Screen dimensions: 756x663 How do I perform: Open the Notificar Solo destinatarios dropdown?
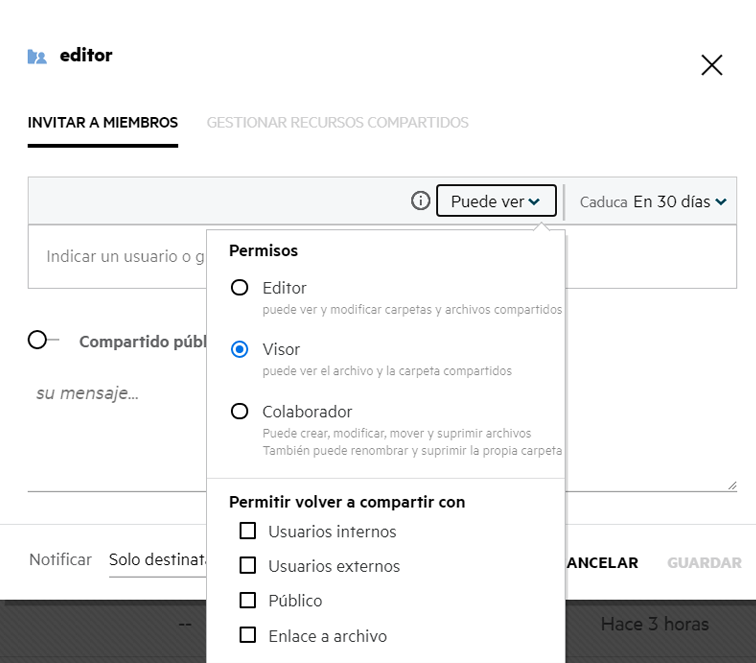click(x=158, y=560)
